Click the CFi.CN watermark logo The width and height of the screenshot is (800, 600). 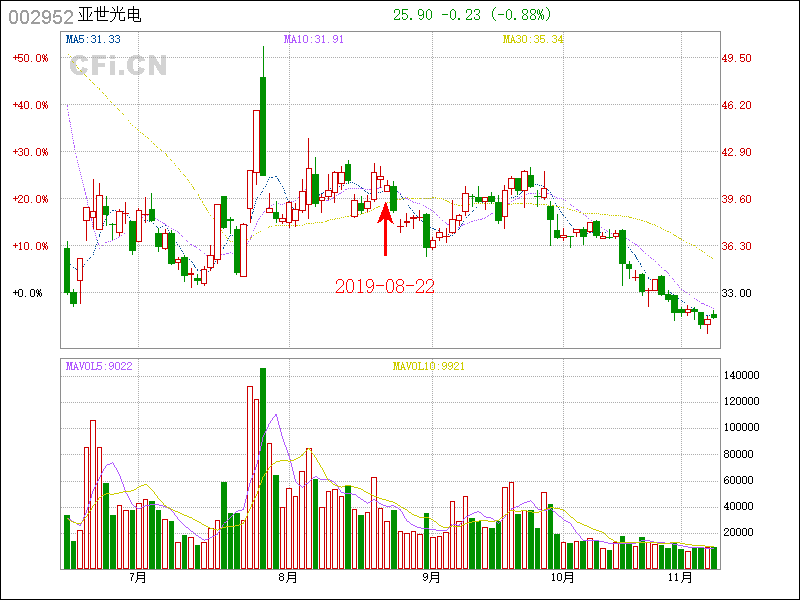coord(117,66)
